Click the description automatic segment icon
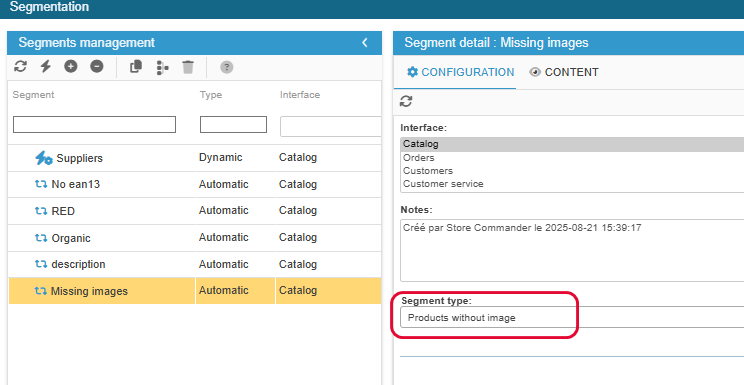Screen dimensions: 744x385 [x=41, y=264]
